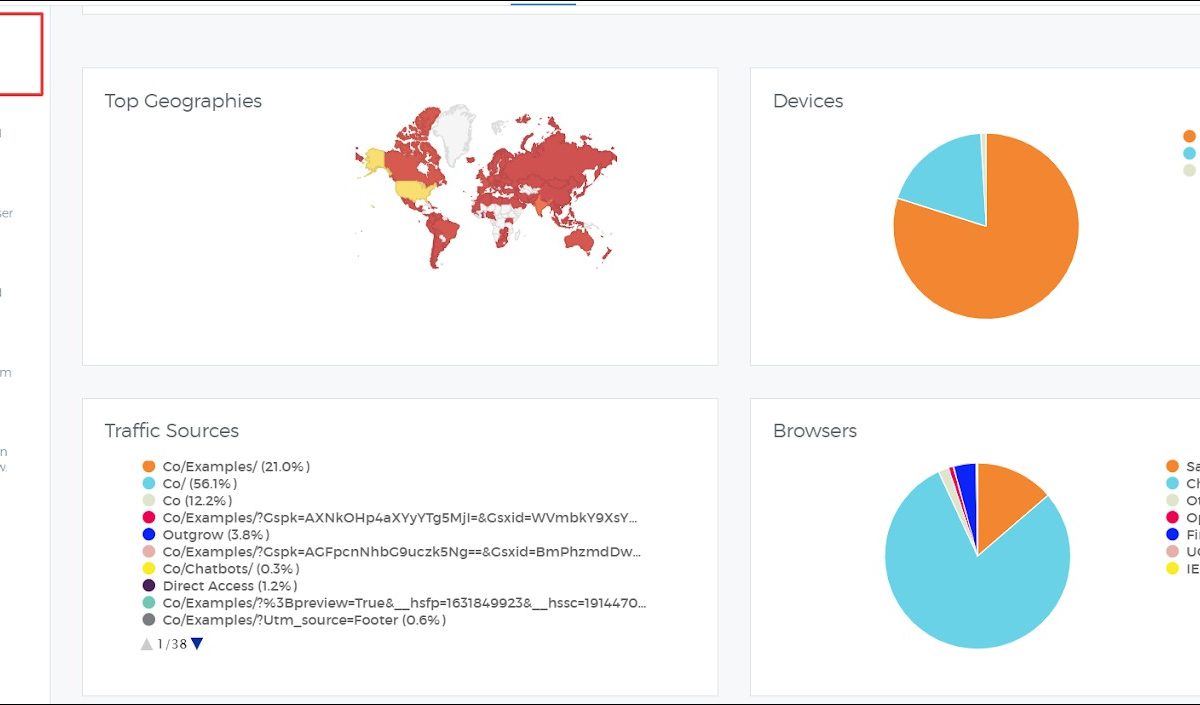Screen dimensions: 1200x705
Task: Select the Direct Access (1.2%) legend item
Action: [230, 585]
